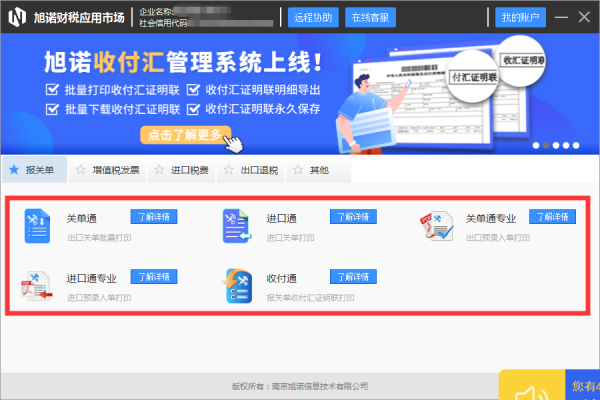Click the star icon on 增值税发票 tab
Viewport: 600px width, 400px height.
[x=80, y=170]
